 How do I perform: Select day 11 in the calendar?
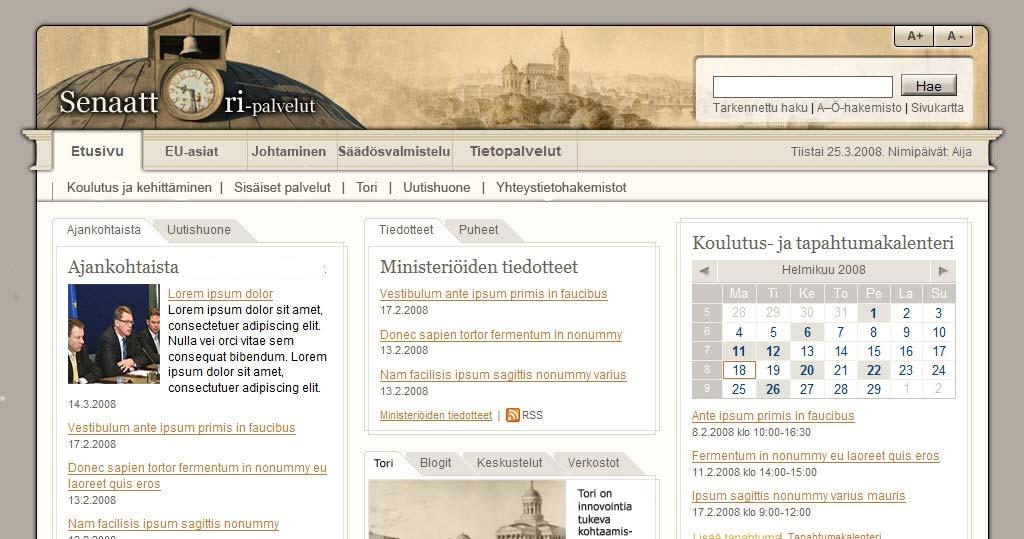(x=739, y=351)
